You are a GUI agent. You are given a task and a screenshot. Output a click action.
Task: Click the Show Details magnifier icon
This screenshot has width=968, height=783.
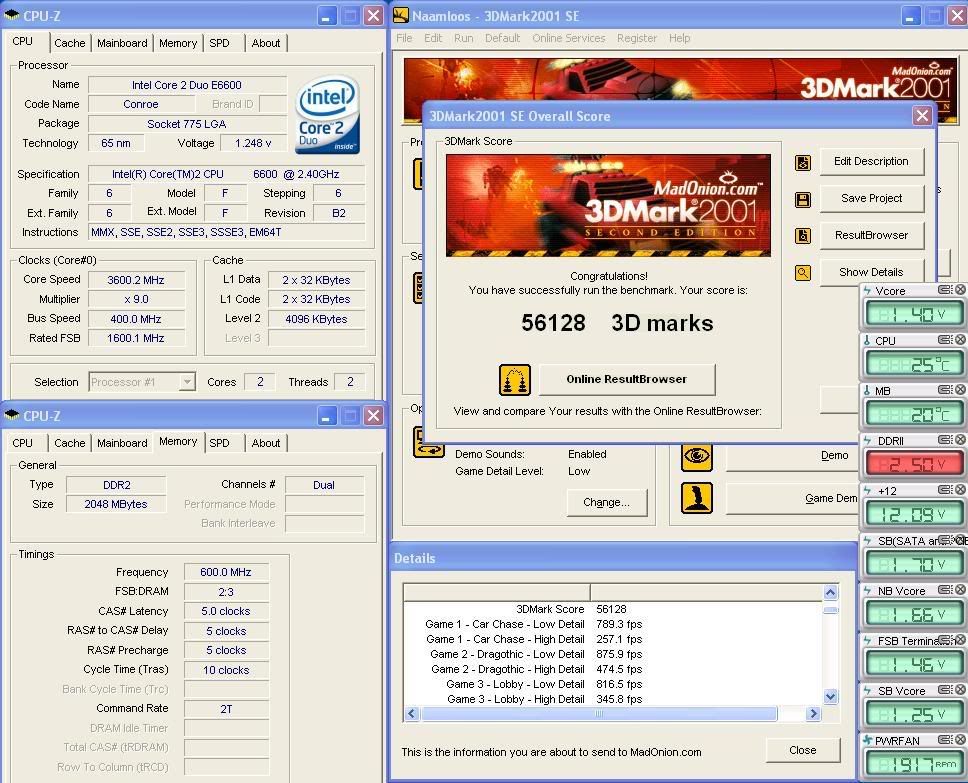[803, 272]
